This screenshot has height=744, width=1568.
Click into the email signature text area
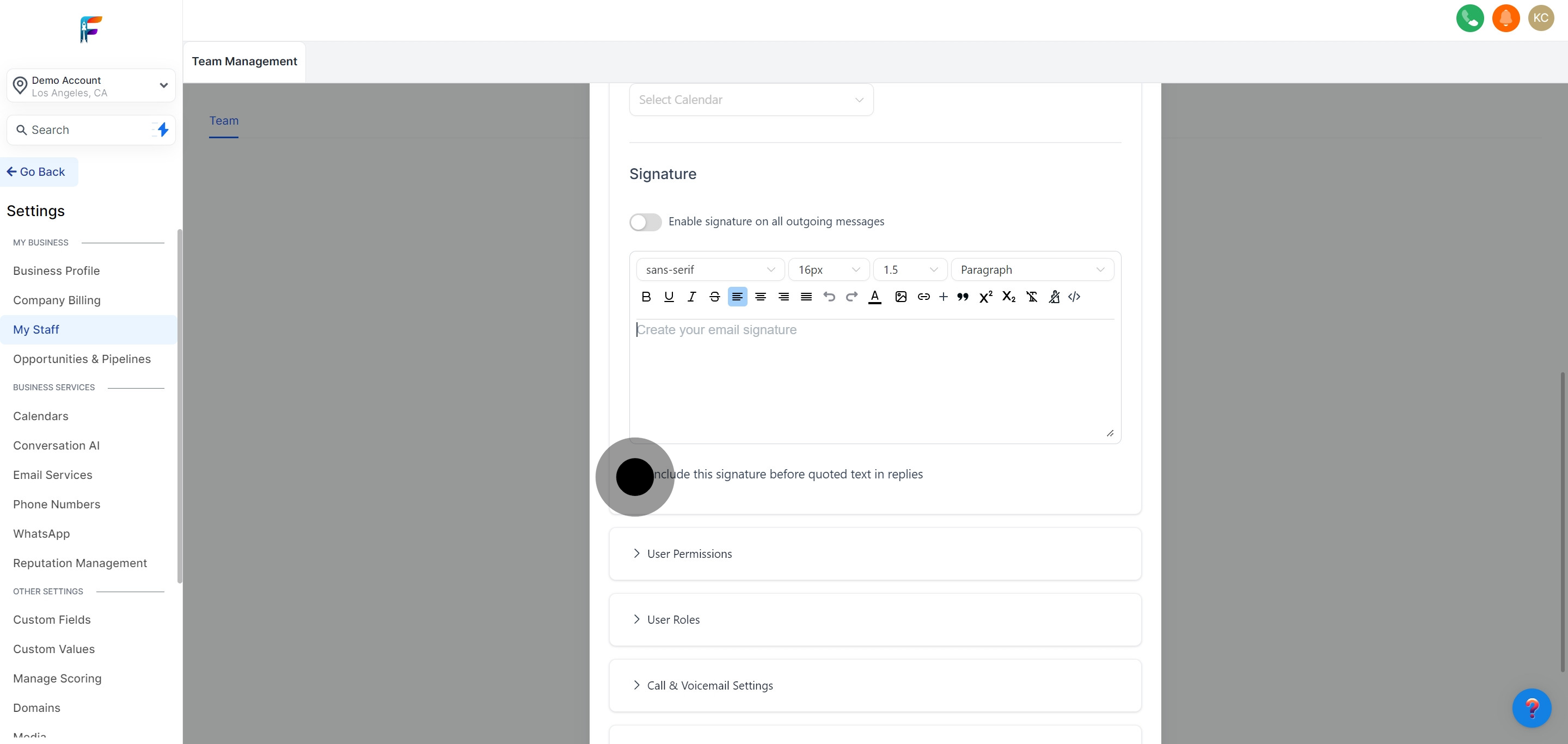[x=874, y=377]
